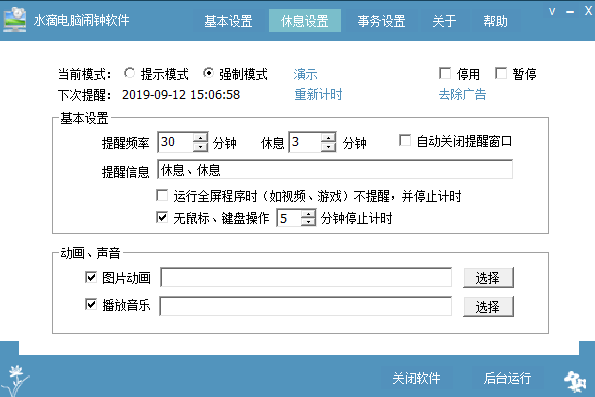Click the 后台运行 button
The height and width of the screenshot is (397, 595).
[x=508, y=378]
